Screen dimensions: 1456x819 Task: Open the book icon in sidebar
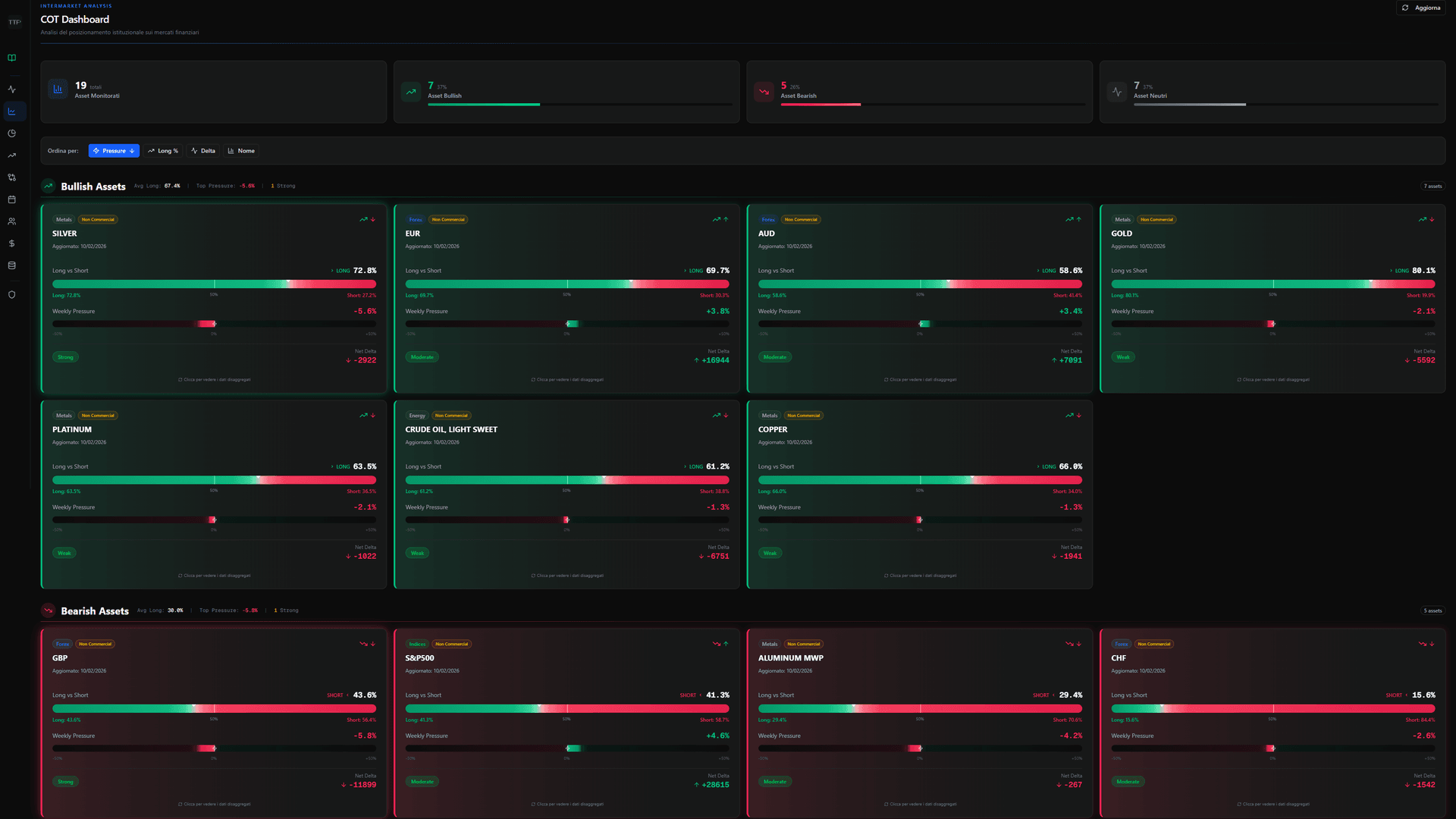click(11, 58)
